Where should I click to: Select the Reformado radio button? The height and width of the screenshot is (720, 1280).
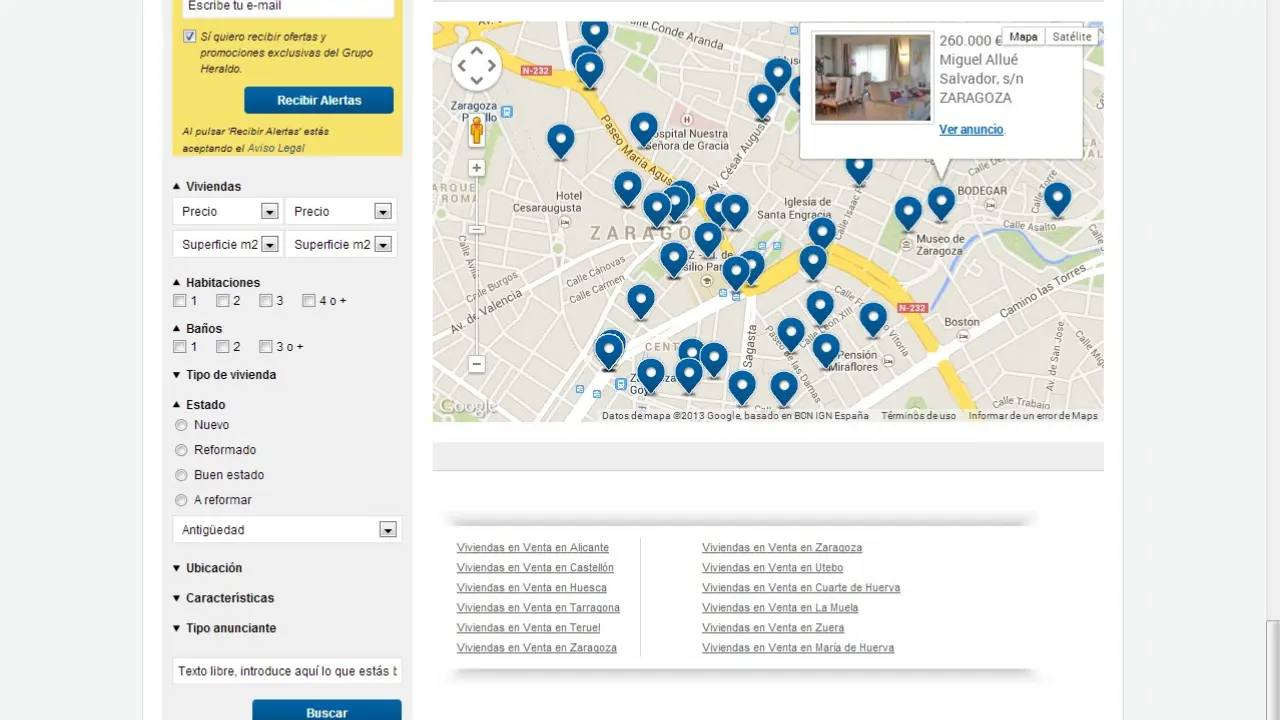181,450
